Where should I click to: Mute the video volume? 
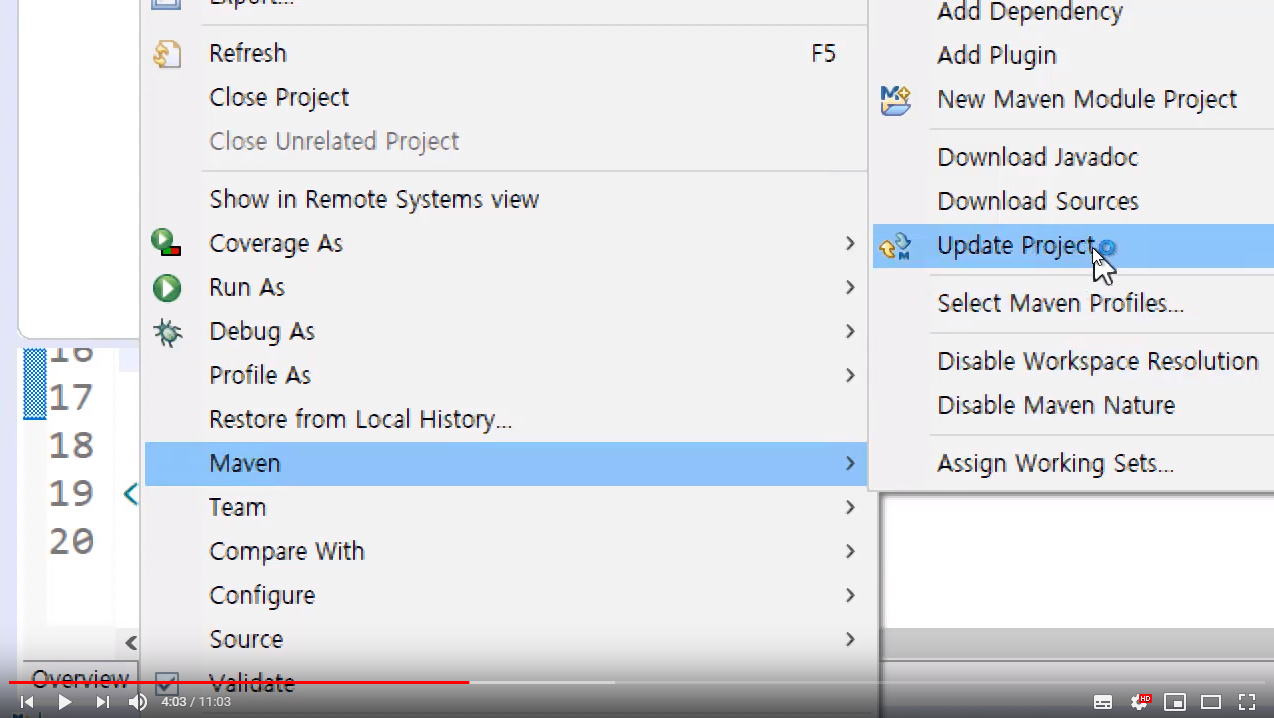click(138, 702)
